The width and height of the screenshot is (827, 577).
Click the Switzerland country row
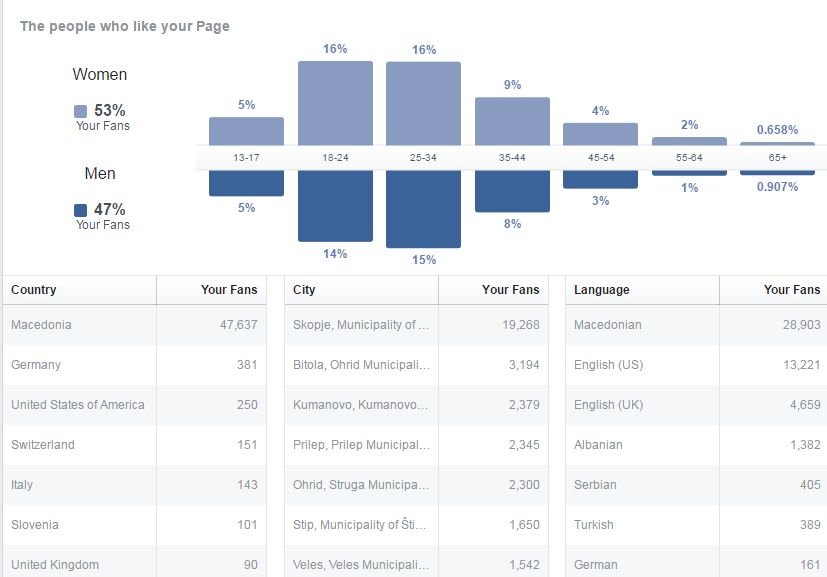pos(134,445)
